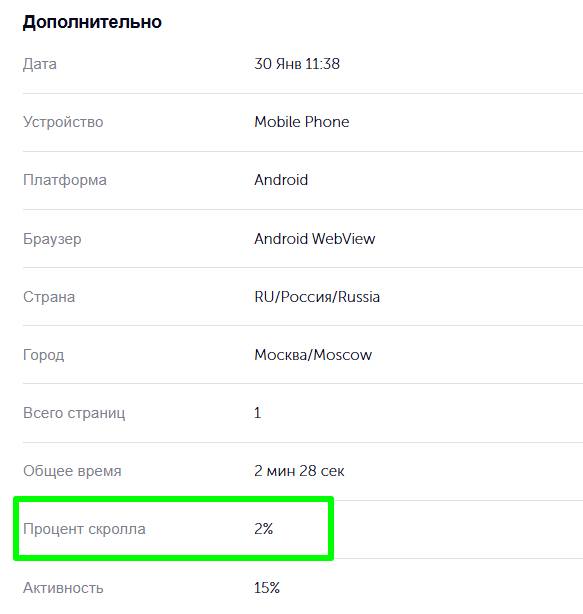
Task: Select the Общее время label
Action: point(72,471)
